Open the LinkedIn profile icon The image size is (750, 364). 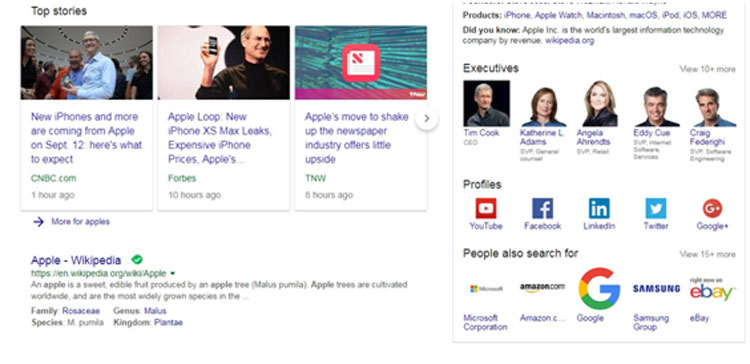(x=599, y=209)
